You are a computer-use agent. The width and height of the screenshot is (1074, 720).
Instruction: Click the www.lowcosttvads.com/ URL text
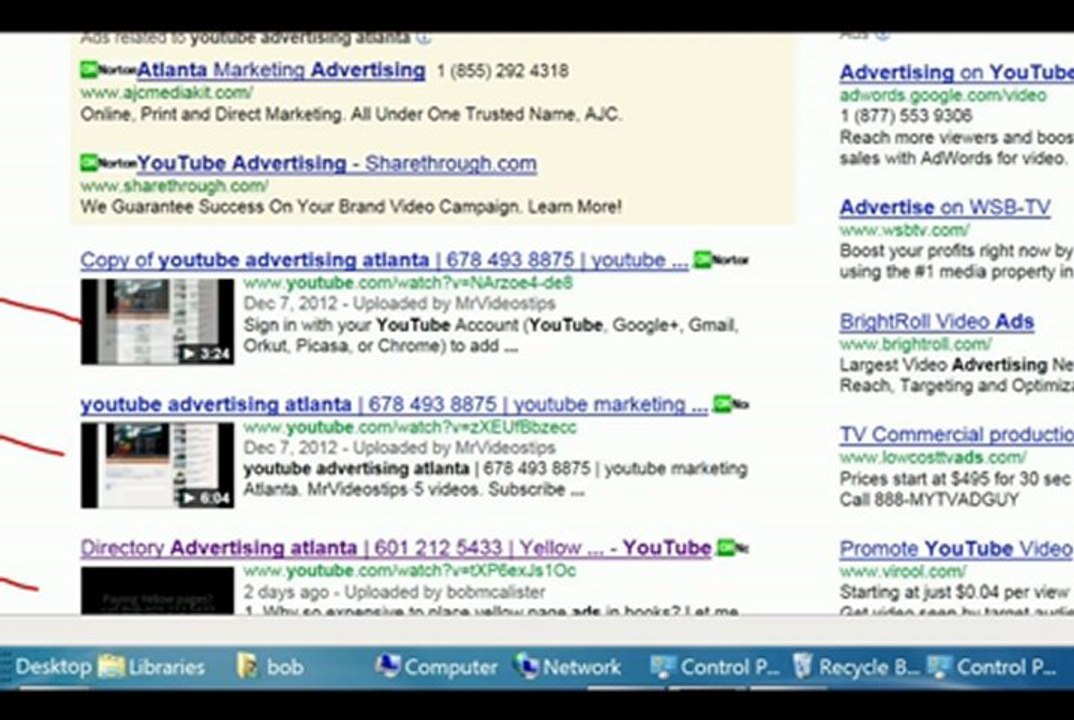tap(933, 457)
